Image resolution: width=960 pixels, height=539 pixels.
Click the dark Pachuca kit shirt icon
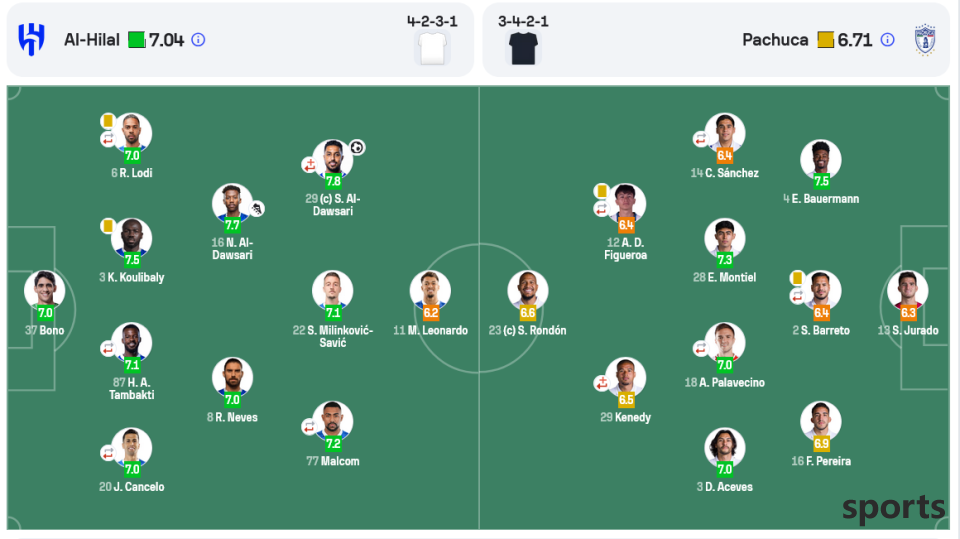point(523,48)
